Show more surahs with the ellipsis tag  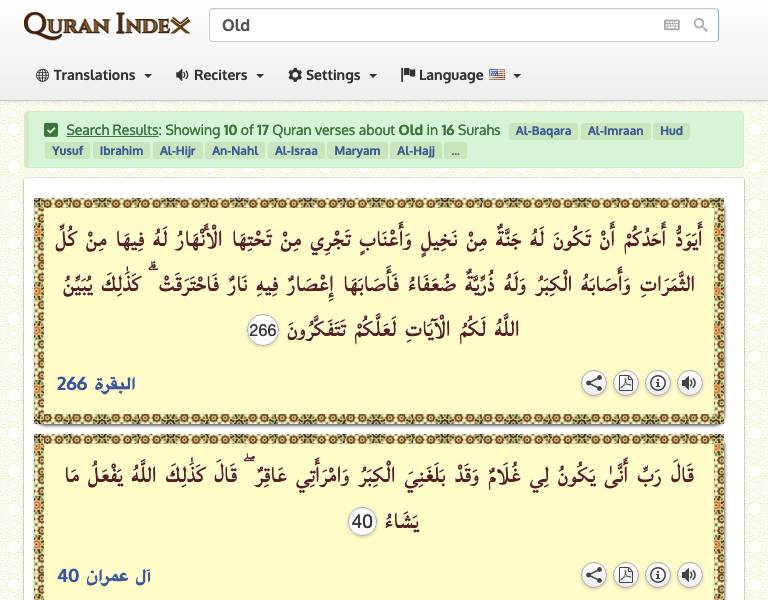pos(456,150)
